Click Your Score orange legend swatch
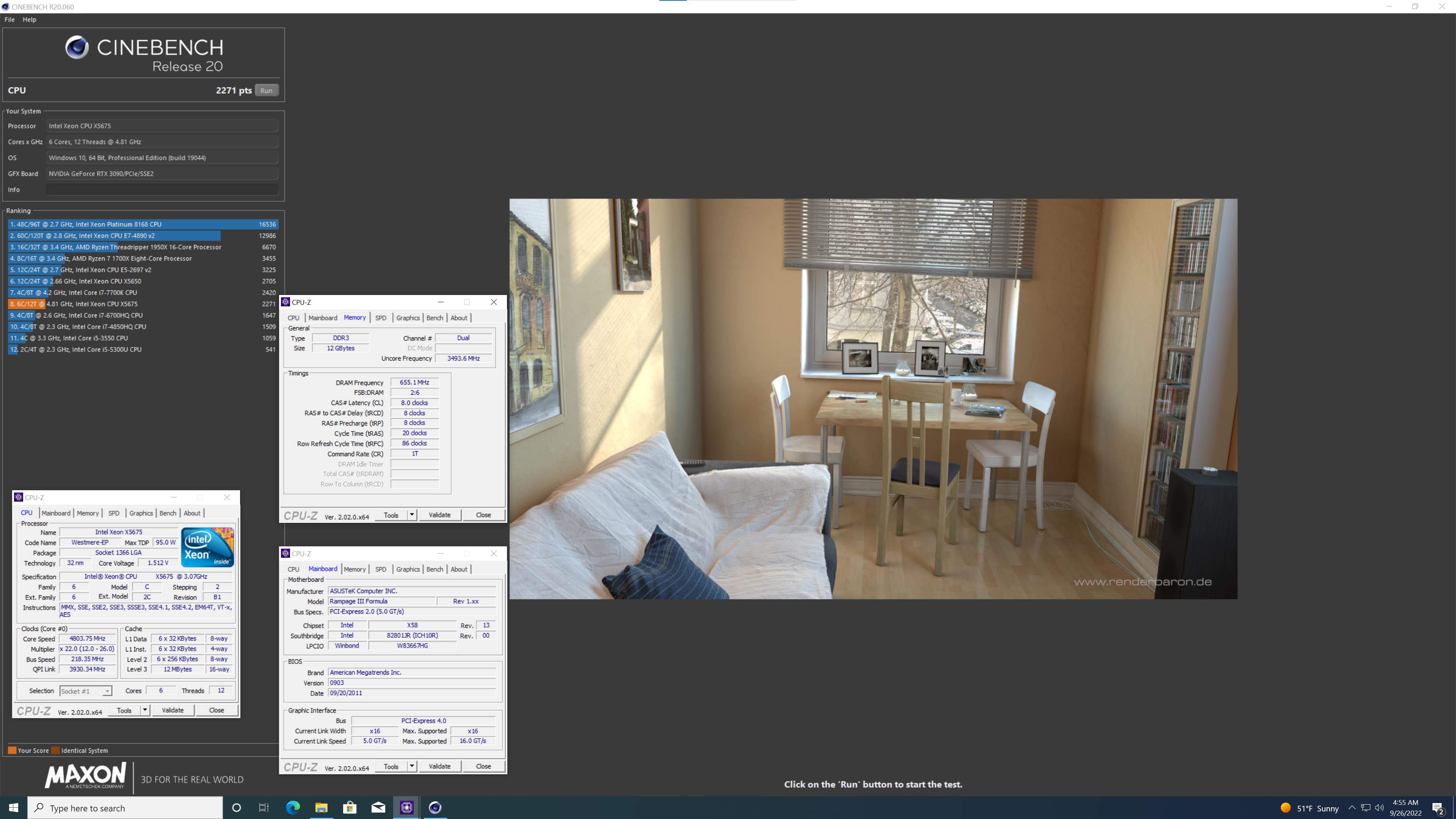Screen dimensions: 1456x819 [x=12, y=751]
